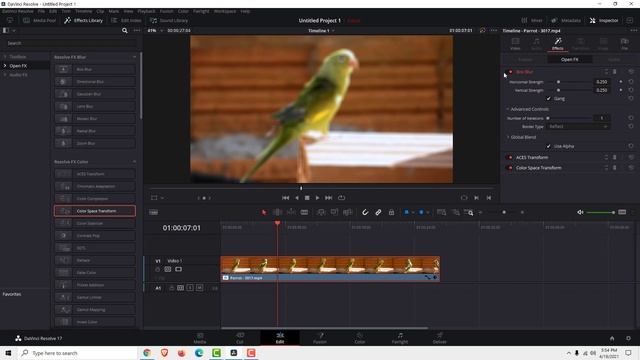Delete the Box Blur effect trash icon
The image size is (640, 360).
pyautogui.click(x=615, y=72)
